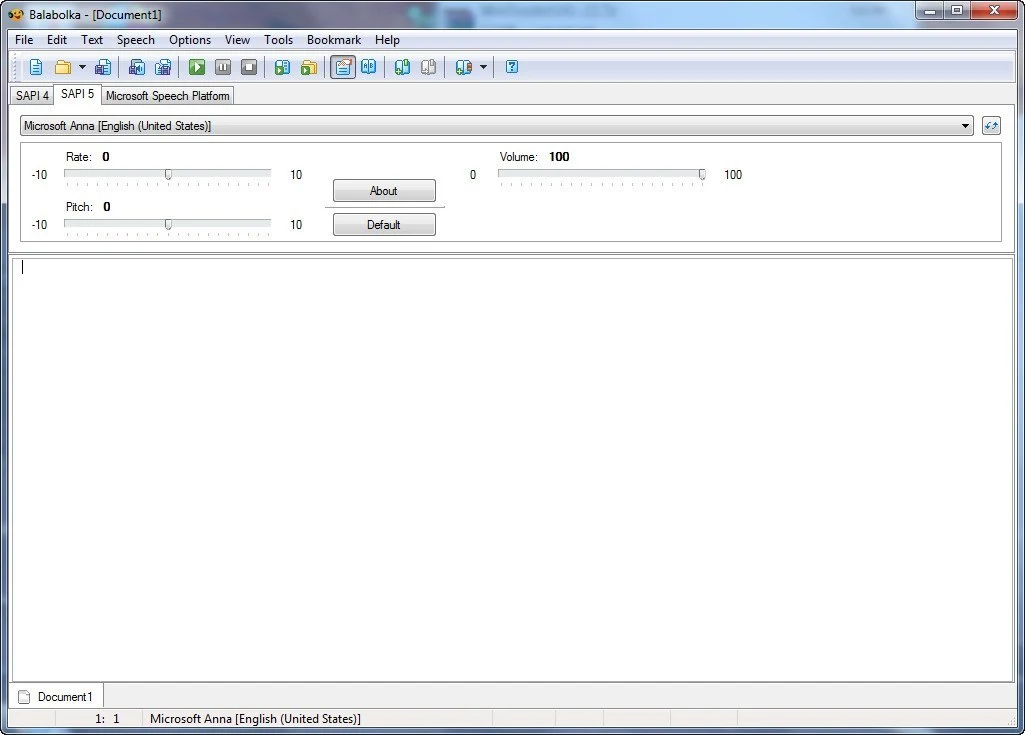The image size is (1025, 735).
Task: Expand the recent files arrow beside Open
Action: click(82, 67)
